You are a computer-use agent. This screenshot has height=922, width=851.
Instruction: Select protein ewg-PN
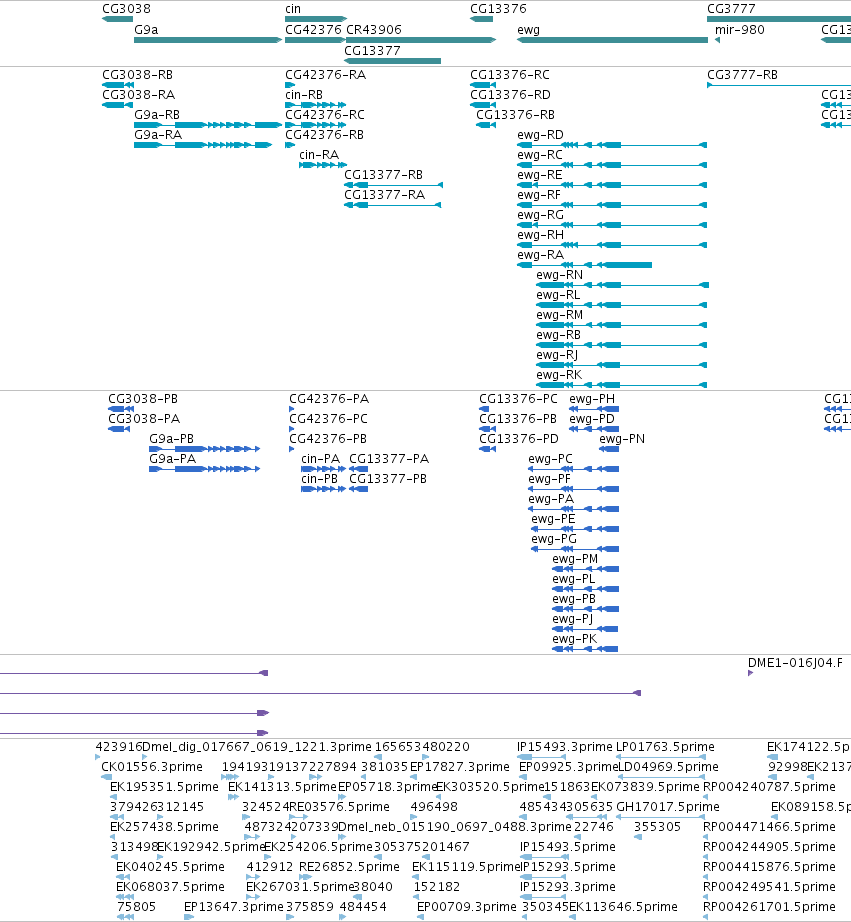(x=622, y=439)
